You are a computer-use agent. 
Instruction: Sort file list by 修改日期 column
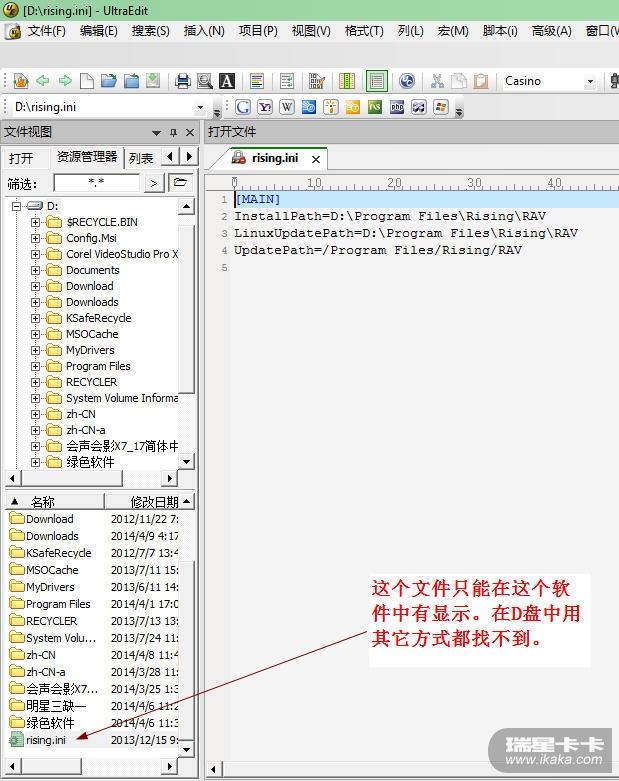pyautogui.click(x=143, y=502)
